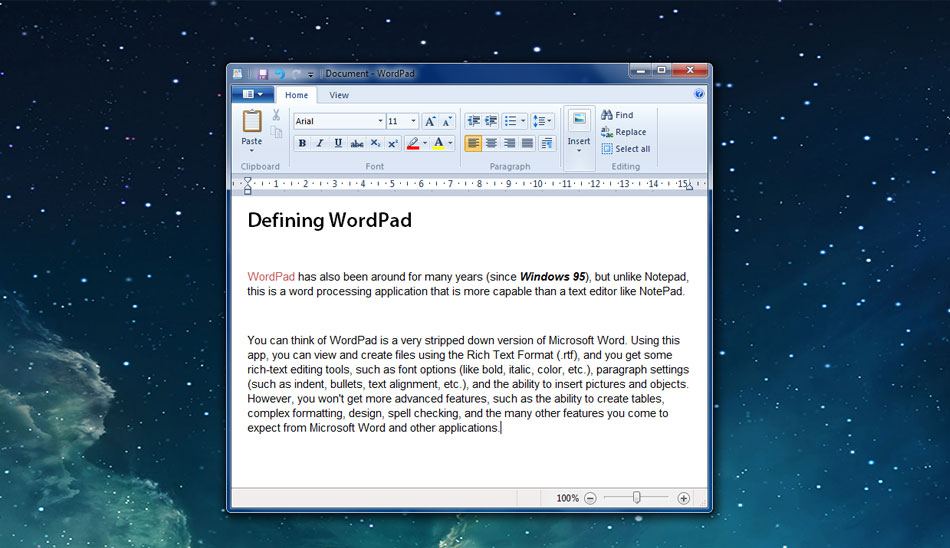Viewport: 950px width, 548px height.
Task: Click the Zoom out minus button
Action: (x=590, y=498)
